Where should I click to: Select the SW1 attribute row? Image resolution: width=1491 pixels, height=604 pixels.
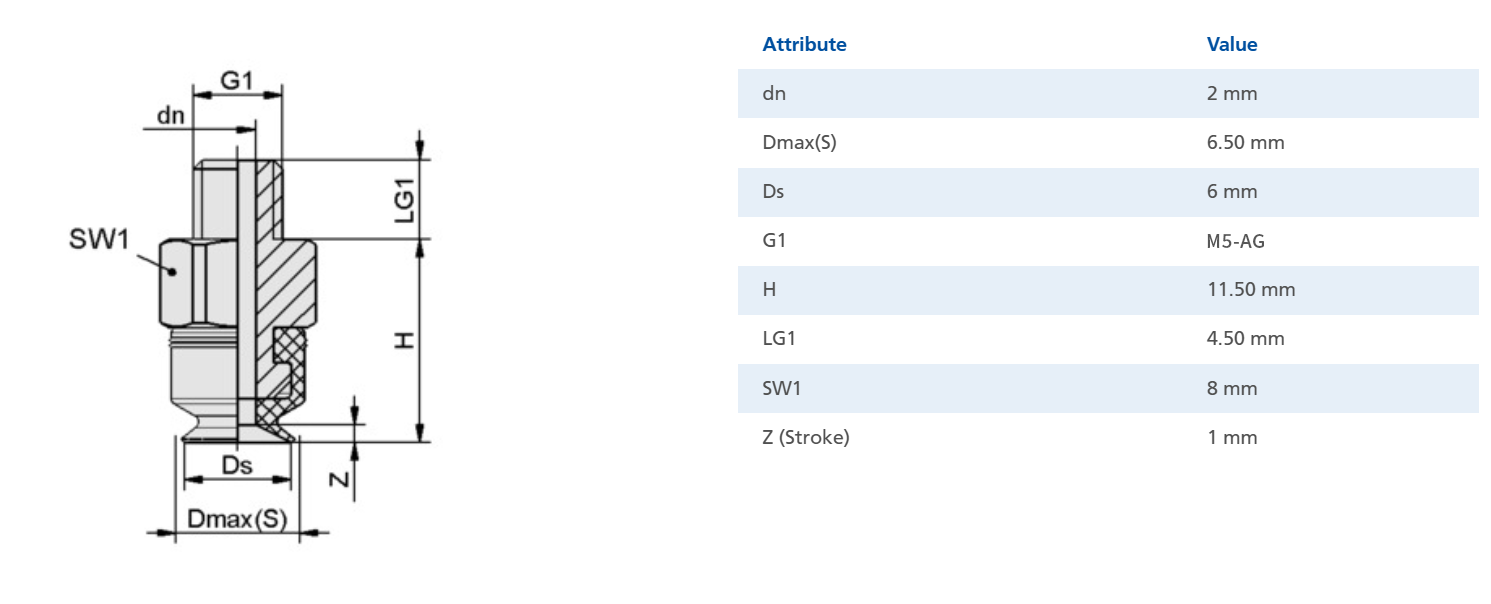1108,388
